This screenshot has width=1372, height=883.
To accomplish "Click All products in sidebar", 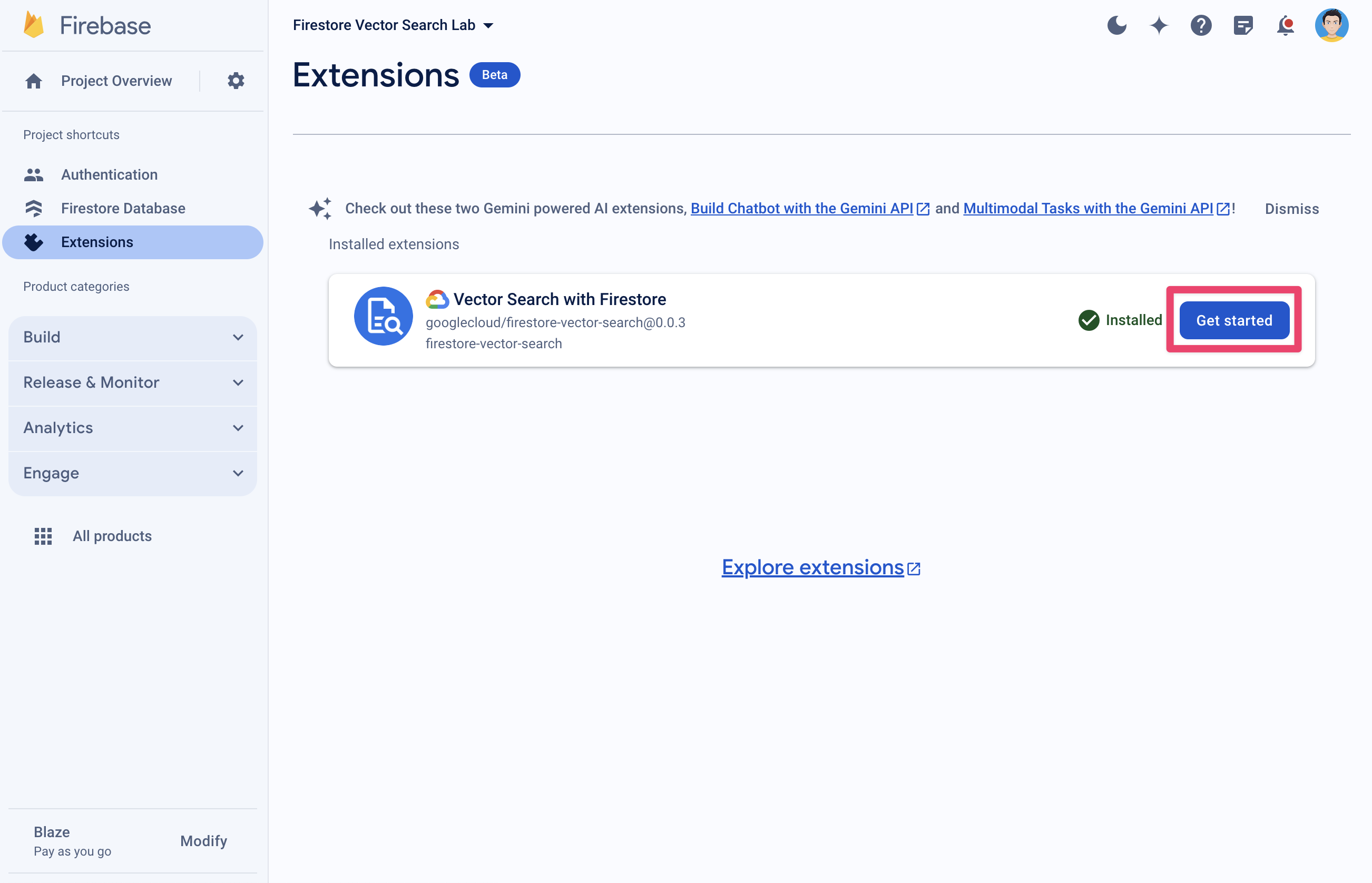I will (x=112, y=536).
